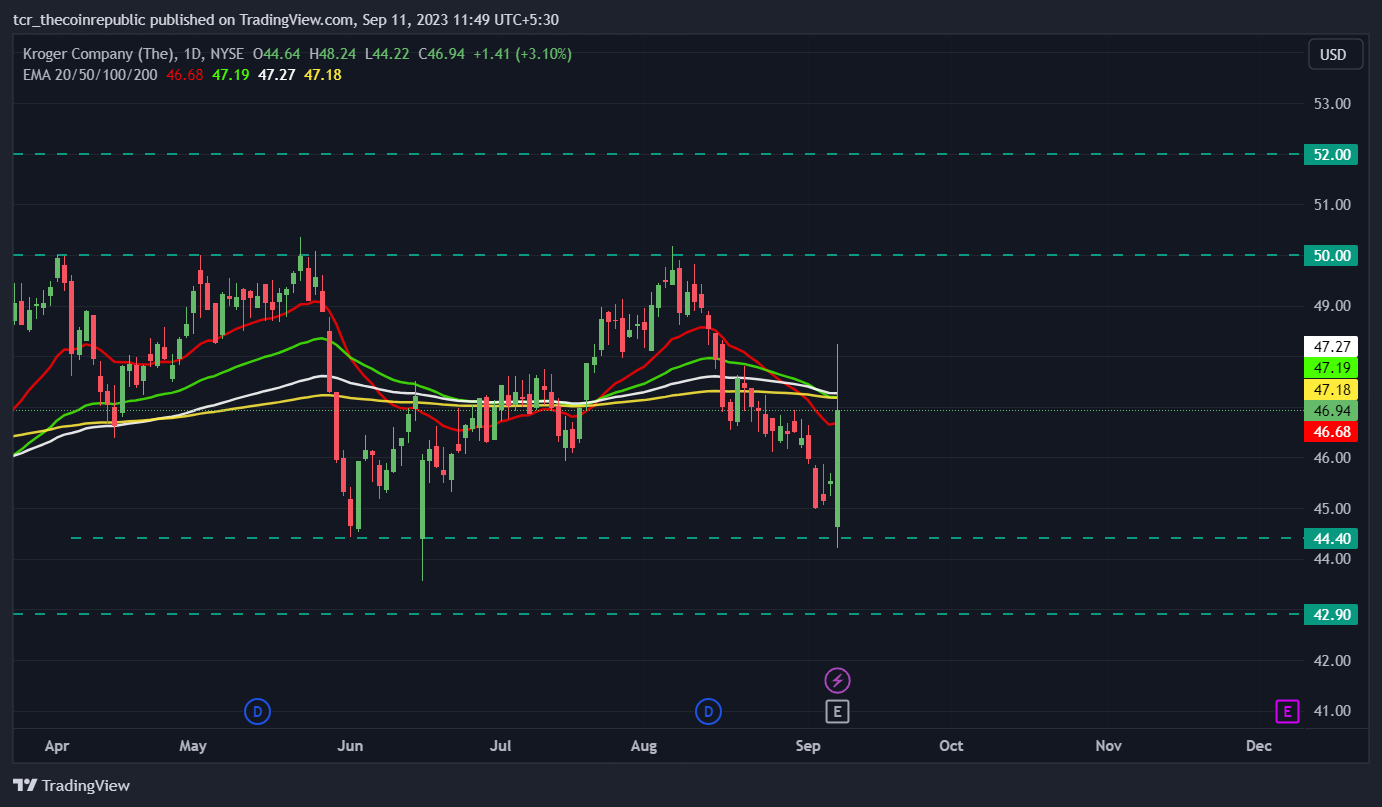Viewport: 1382px width, 807px height.
Task: Click the 51.00 price scale label
Action: 1331,205
